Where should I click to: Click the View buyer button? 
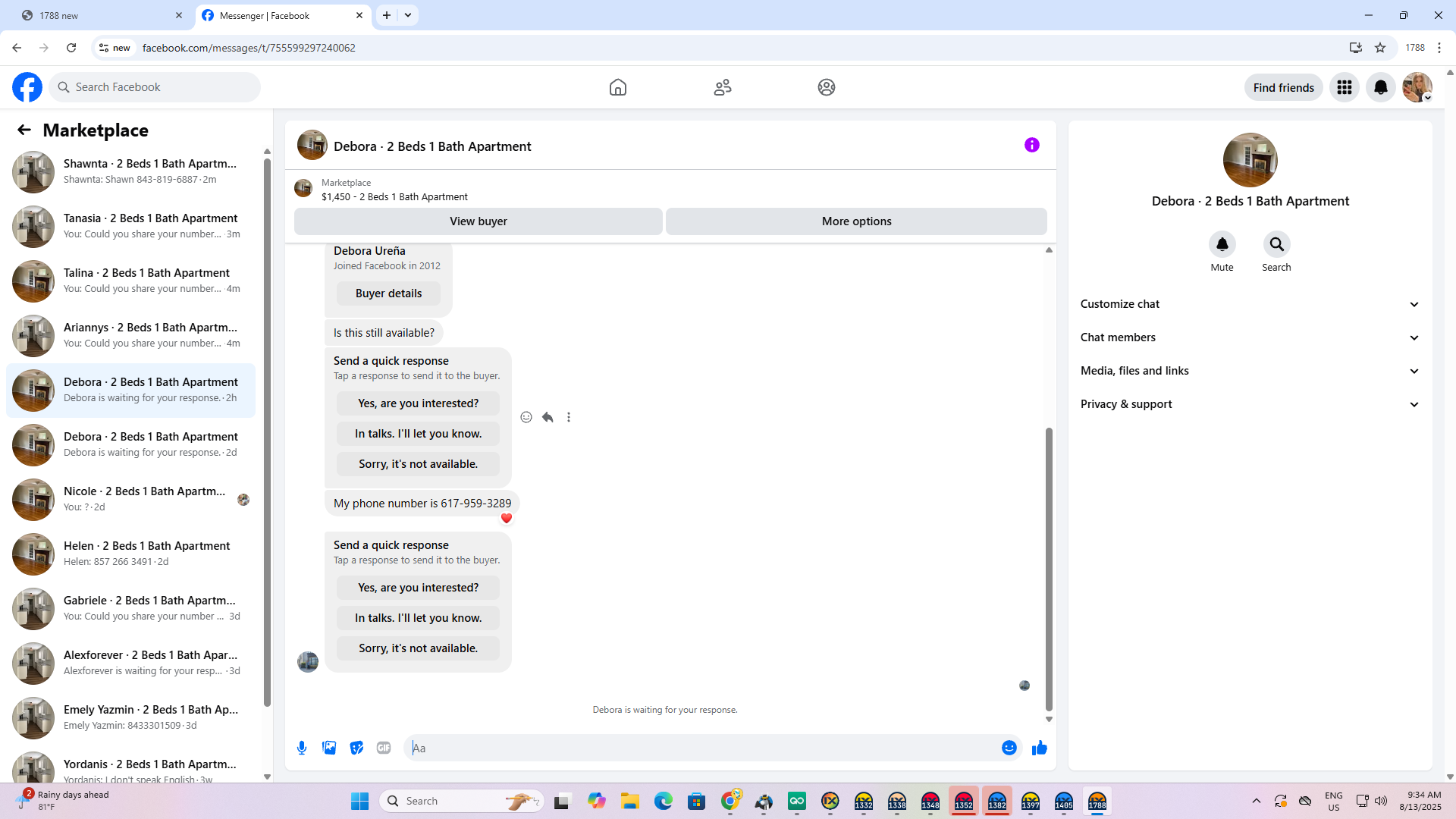478,221
